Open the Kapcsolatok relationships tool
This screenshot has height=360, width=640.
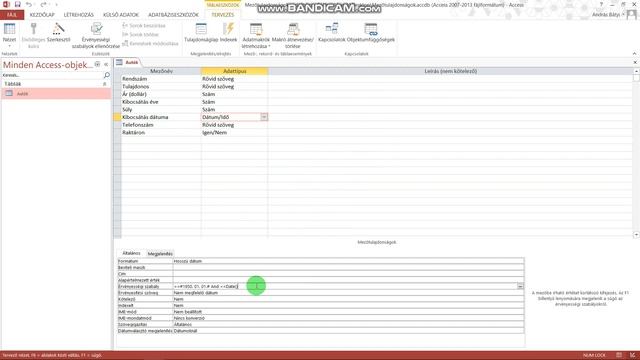coord(331,33)
